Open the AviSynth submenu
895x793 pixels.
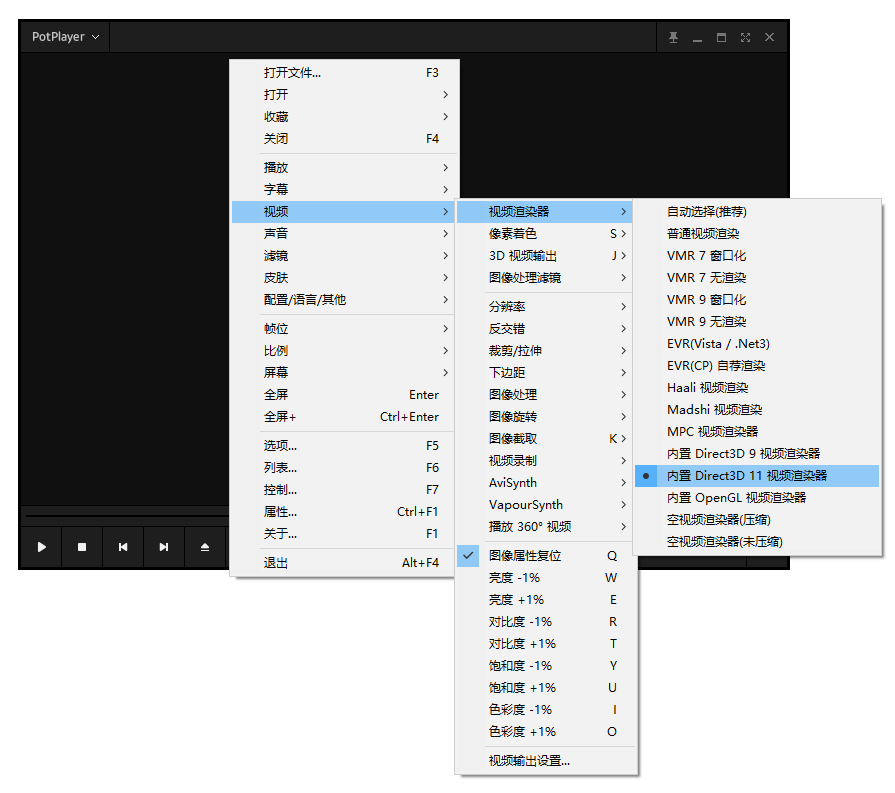coord(546,482)
